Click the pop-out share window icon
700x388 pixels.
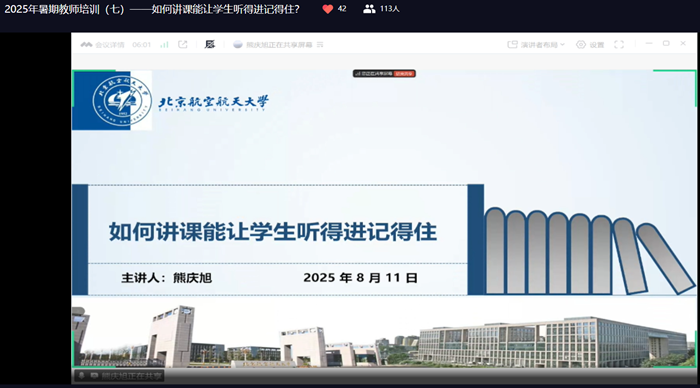[x=183, y=44]
